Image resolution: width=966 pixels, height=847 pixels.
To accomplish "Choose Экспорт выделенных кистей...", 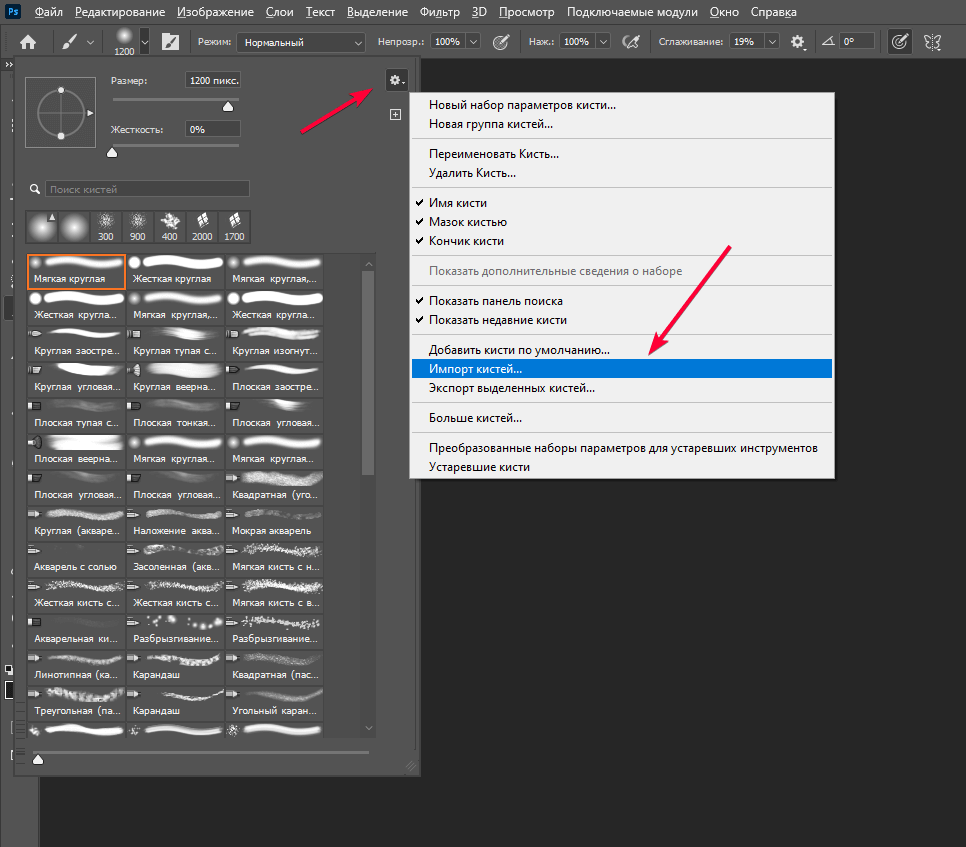I will click(622, 388).
